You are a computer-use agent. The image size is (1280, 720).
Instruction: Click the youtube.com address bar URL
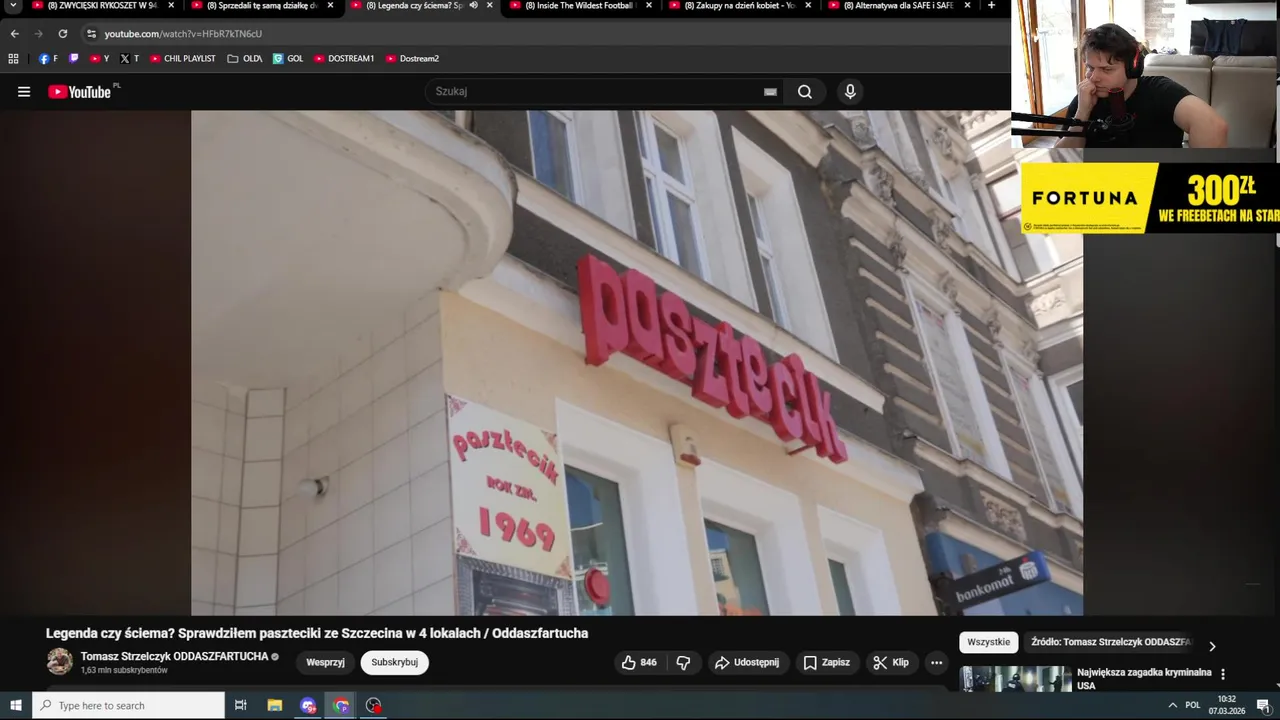point(183,34)
